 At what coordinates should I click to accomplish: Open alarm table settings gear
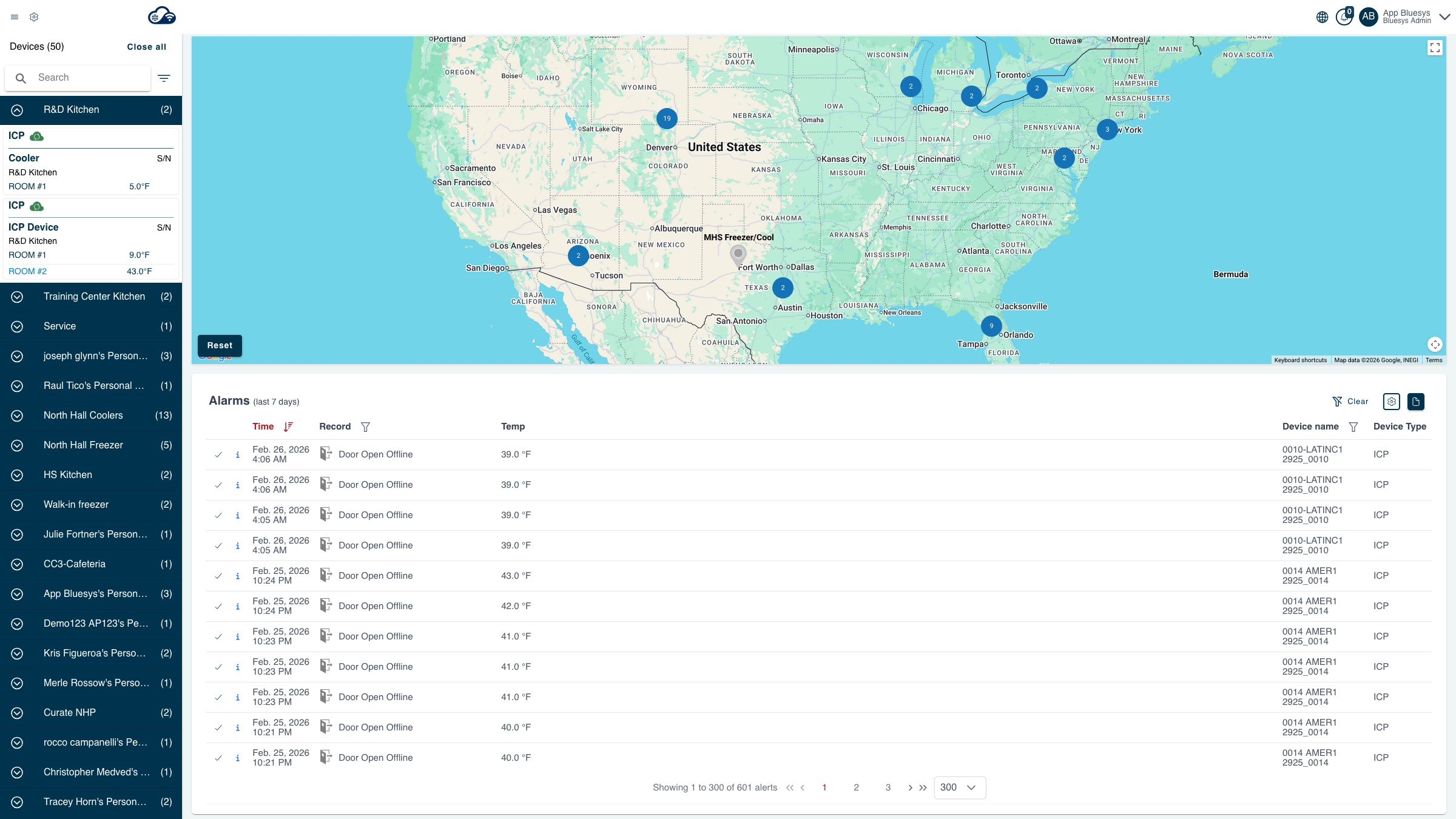click(1392, 401)
